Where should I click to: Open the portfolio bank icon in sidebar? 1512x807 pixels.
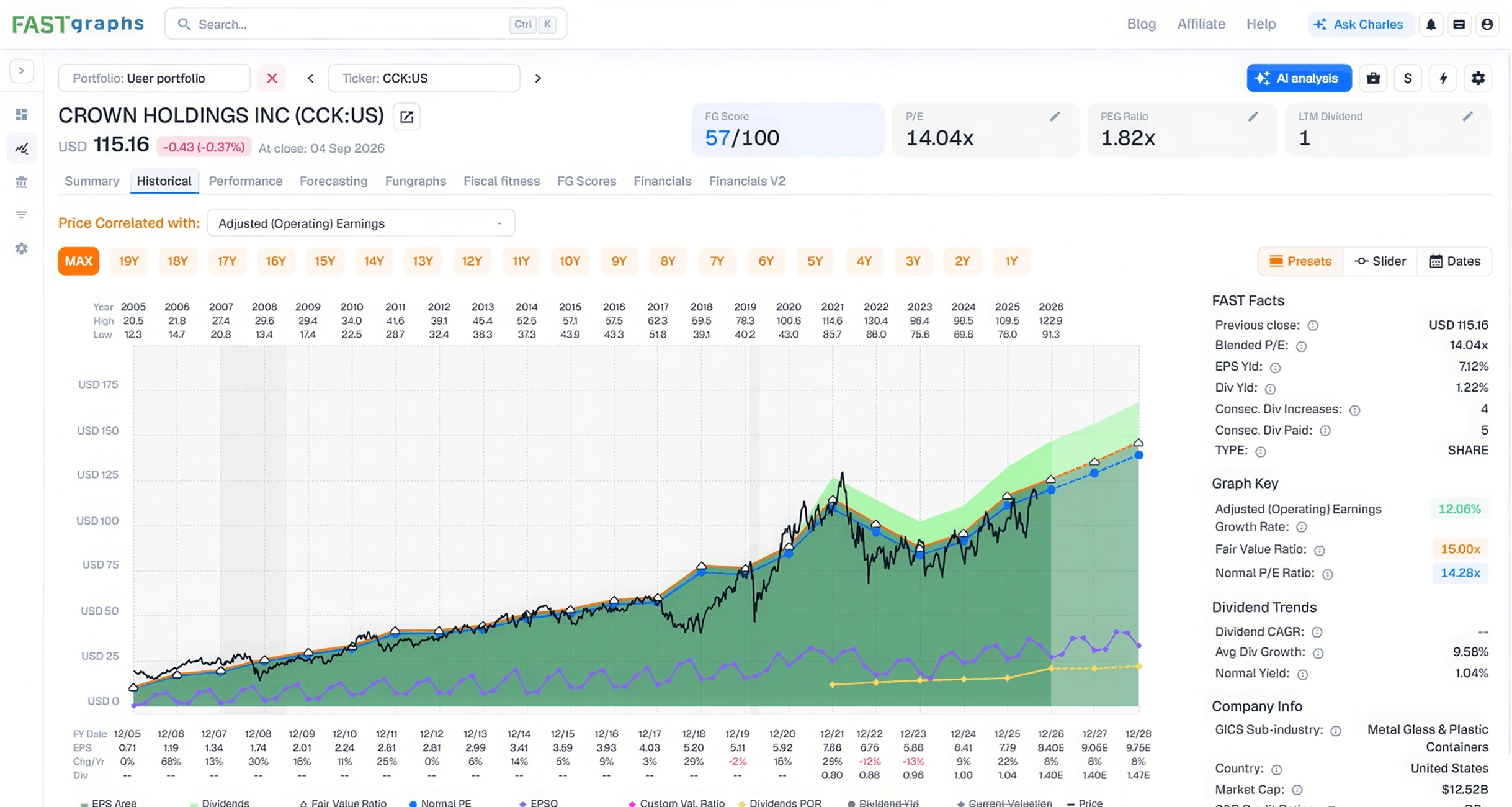click(21, 182)
